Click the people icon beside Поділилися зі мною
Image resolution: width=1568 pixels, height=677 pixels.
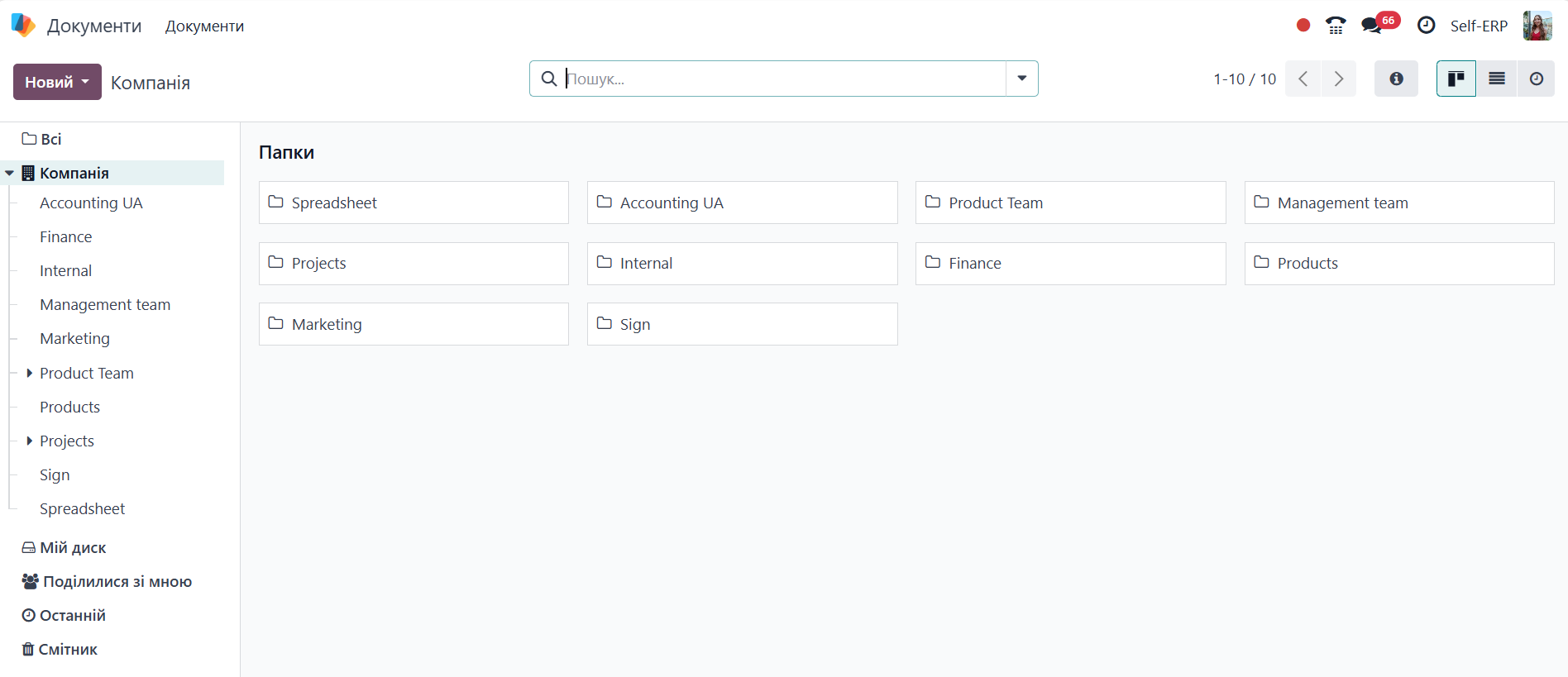[x=31, y=581]
